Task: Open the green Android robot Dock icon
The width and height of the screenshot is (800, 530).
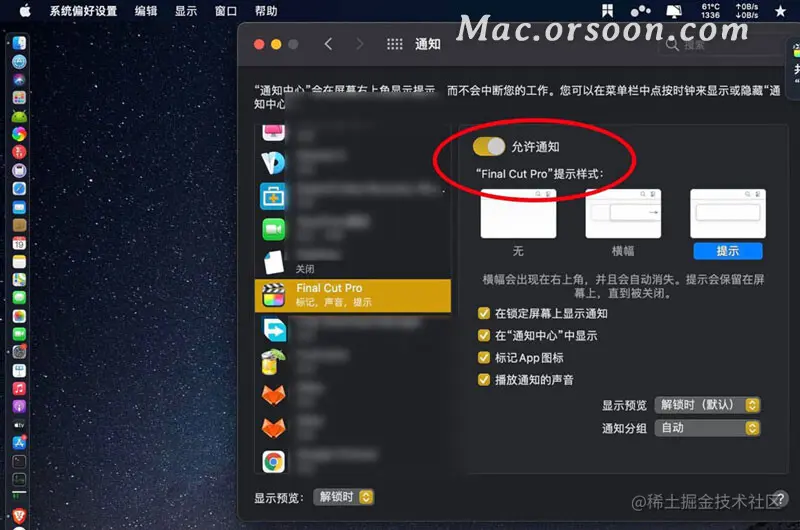Action: [19, 116]
